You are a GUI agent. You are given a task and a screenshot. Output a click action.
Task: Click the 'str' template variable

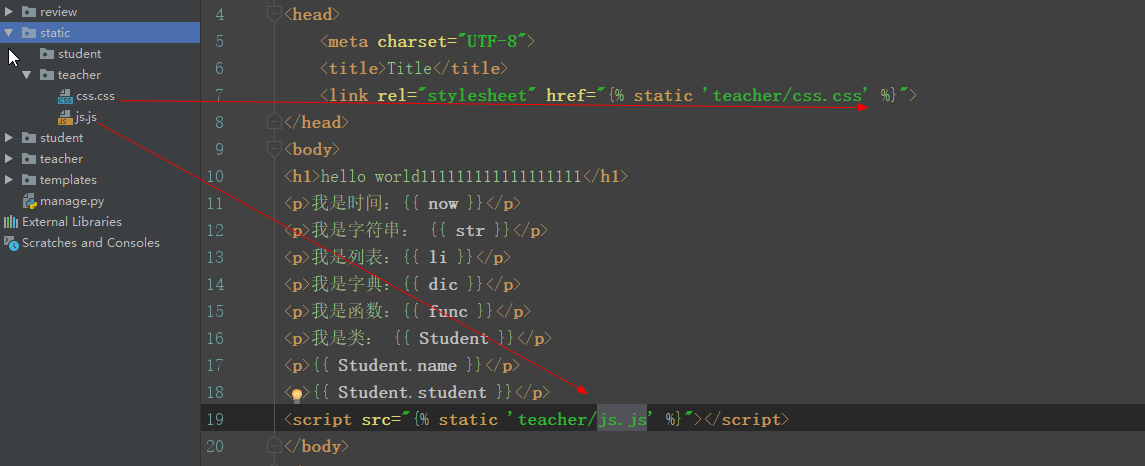point(470,231)
